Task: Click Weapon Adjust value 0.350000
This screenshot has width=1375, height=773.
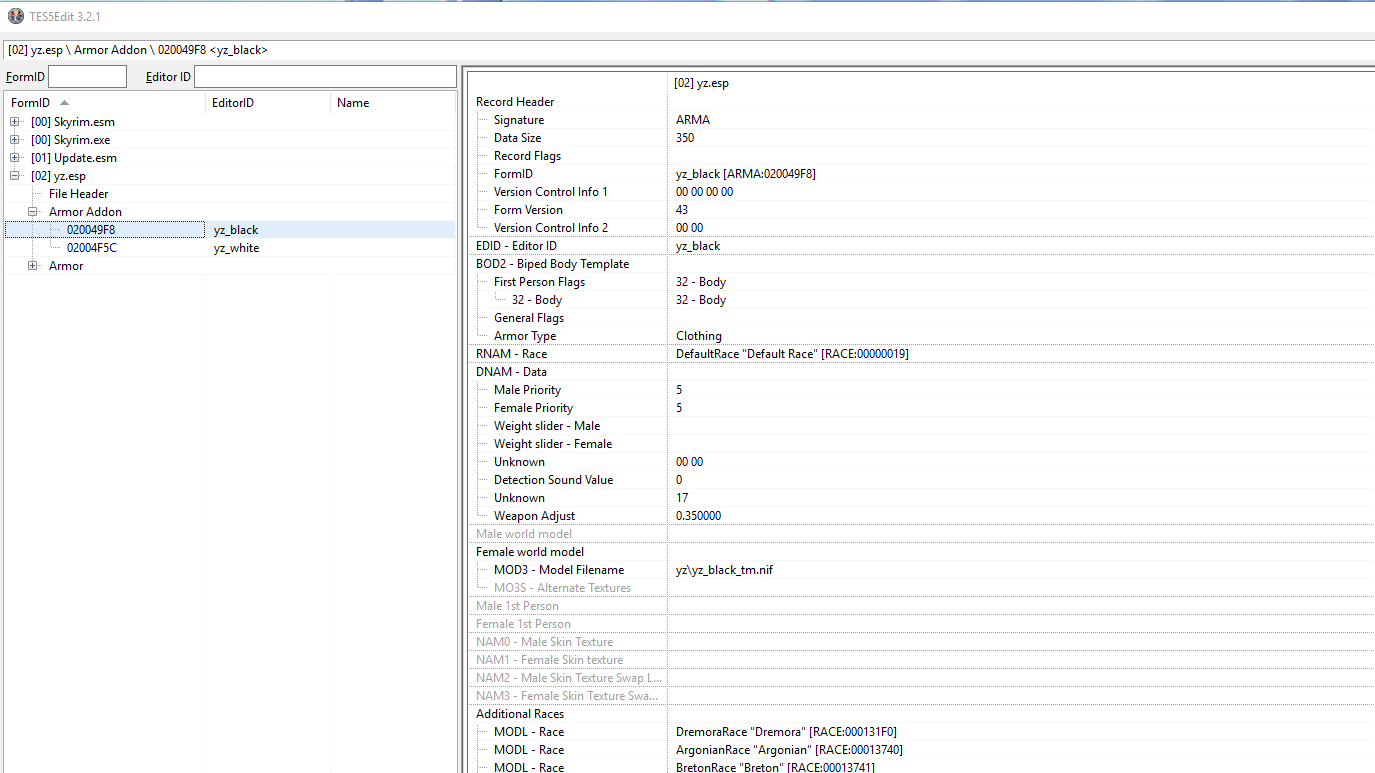Action: pyautogui.click(x=698, y=516)
